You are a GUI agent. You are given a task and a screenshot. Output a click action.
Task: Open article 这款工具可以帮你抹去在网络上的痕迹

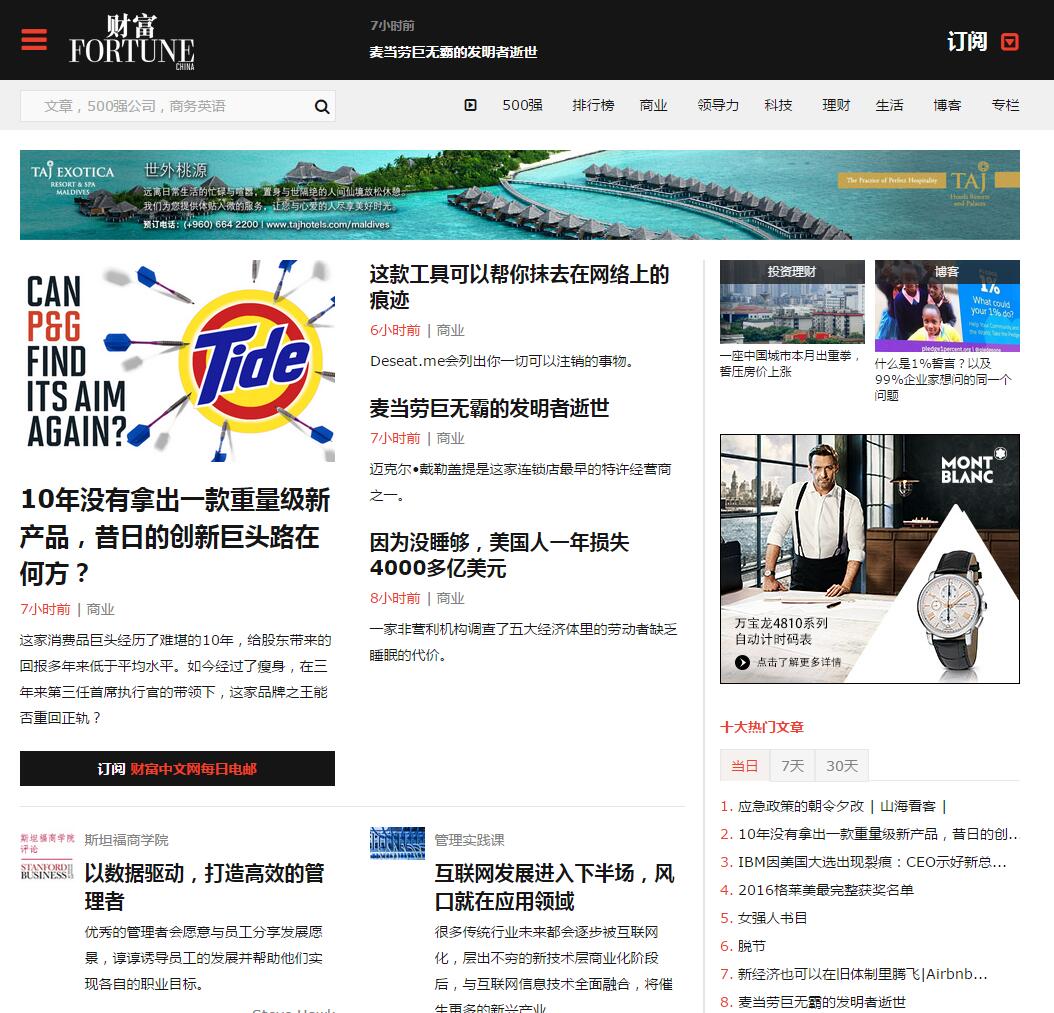(519, 287)
